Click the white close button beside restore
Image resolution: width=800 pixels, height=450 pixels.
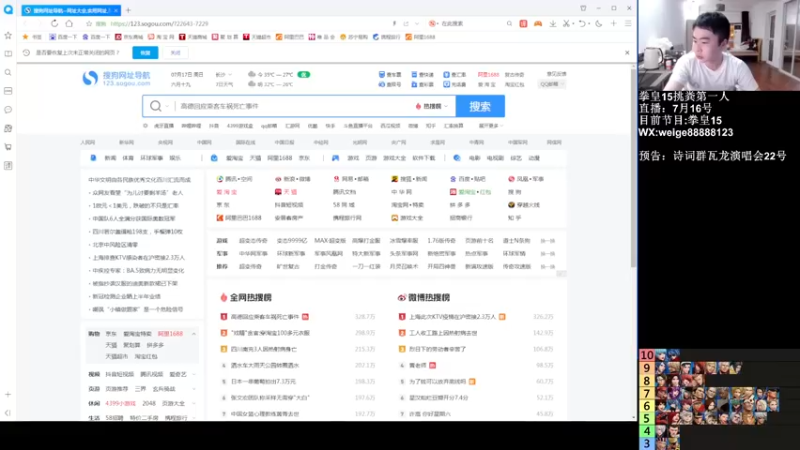click(176, 53)
